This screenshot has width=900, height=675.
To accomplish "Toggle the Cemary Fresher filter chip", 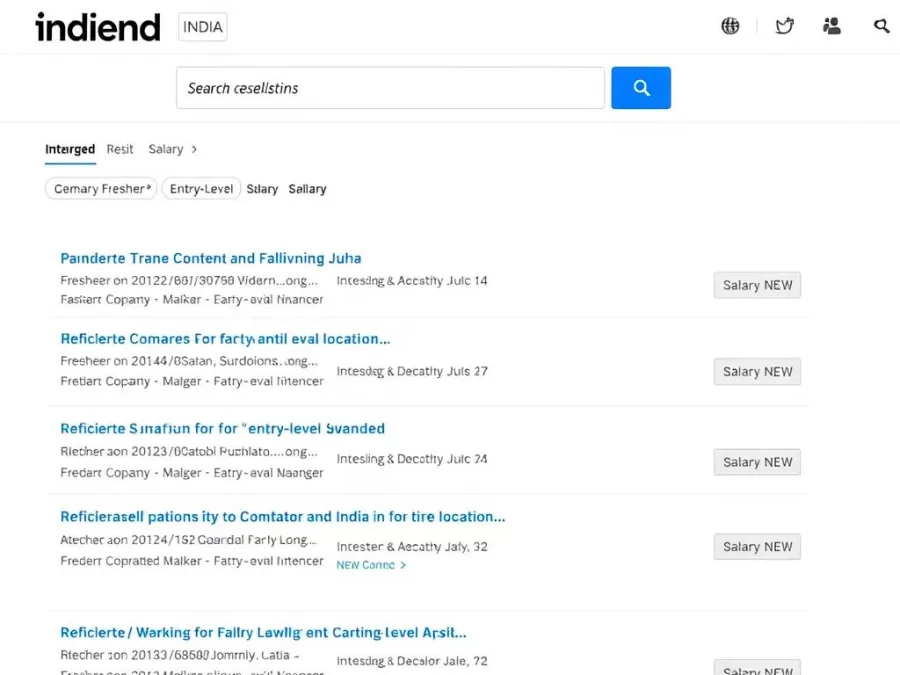I will point(101,189).
